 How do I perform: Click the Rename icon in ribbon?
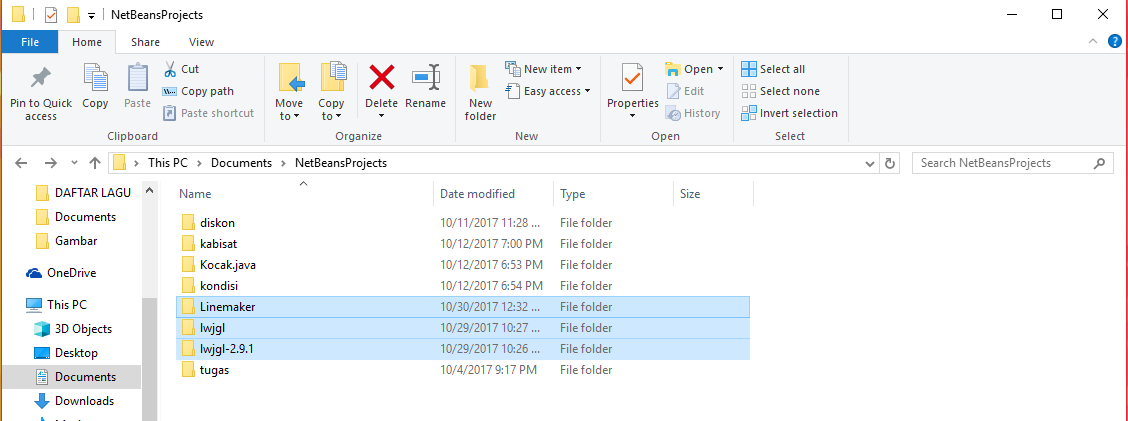426,78
